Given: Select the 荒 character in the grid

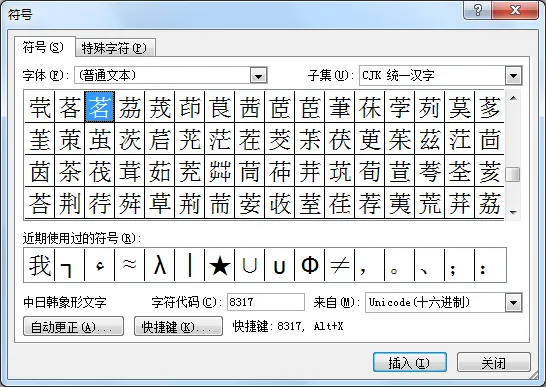Looking at the screenshot, I should tap(429, 203).
